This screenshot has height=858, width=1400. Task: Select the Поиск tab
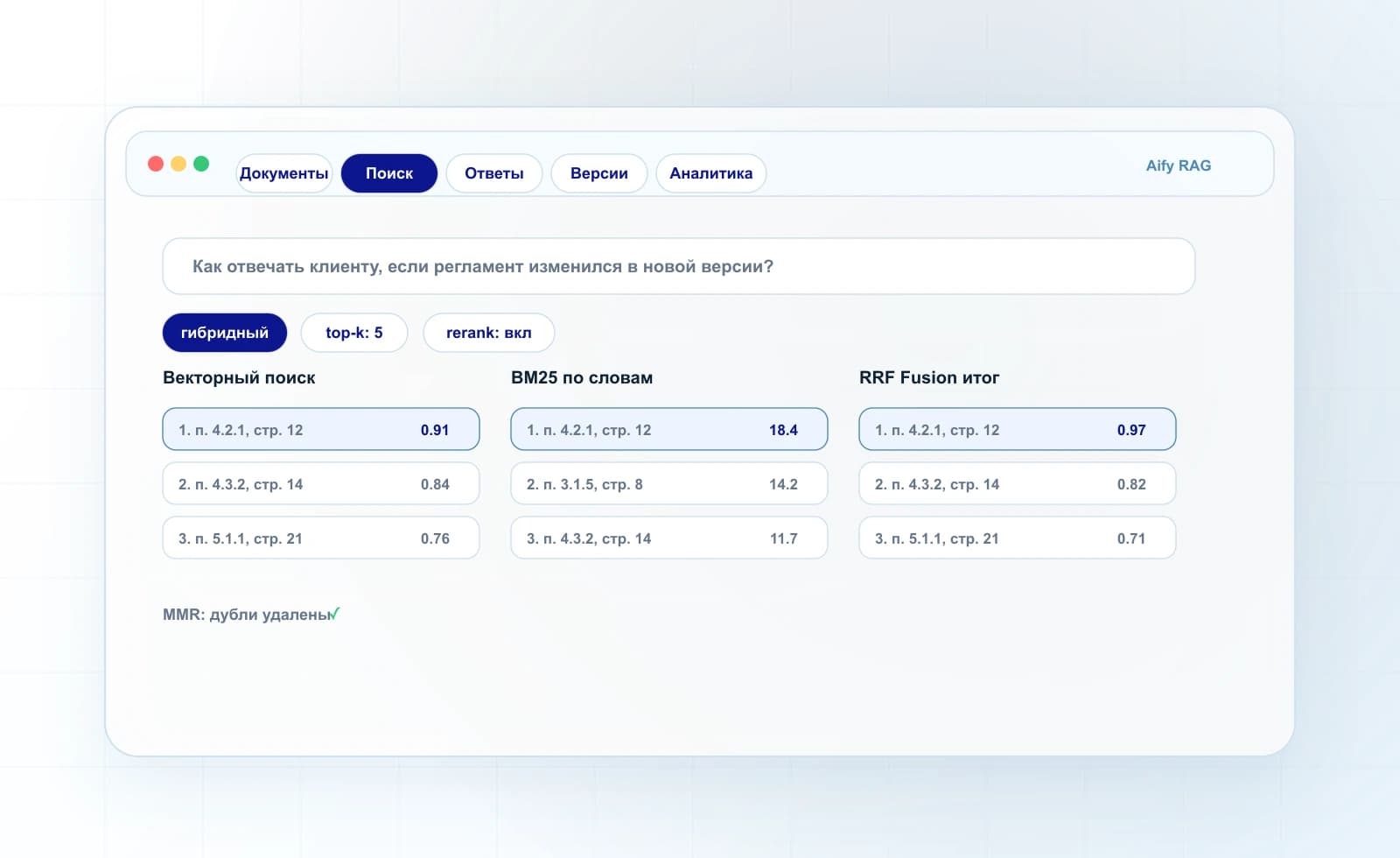389,173
